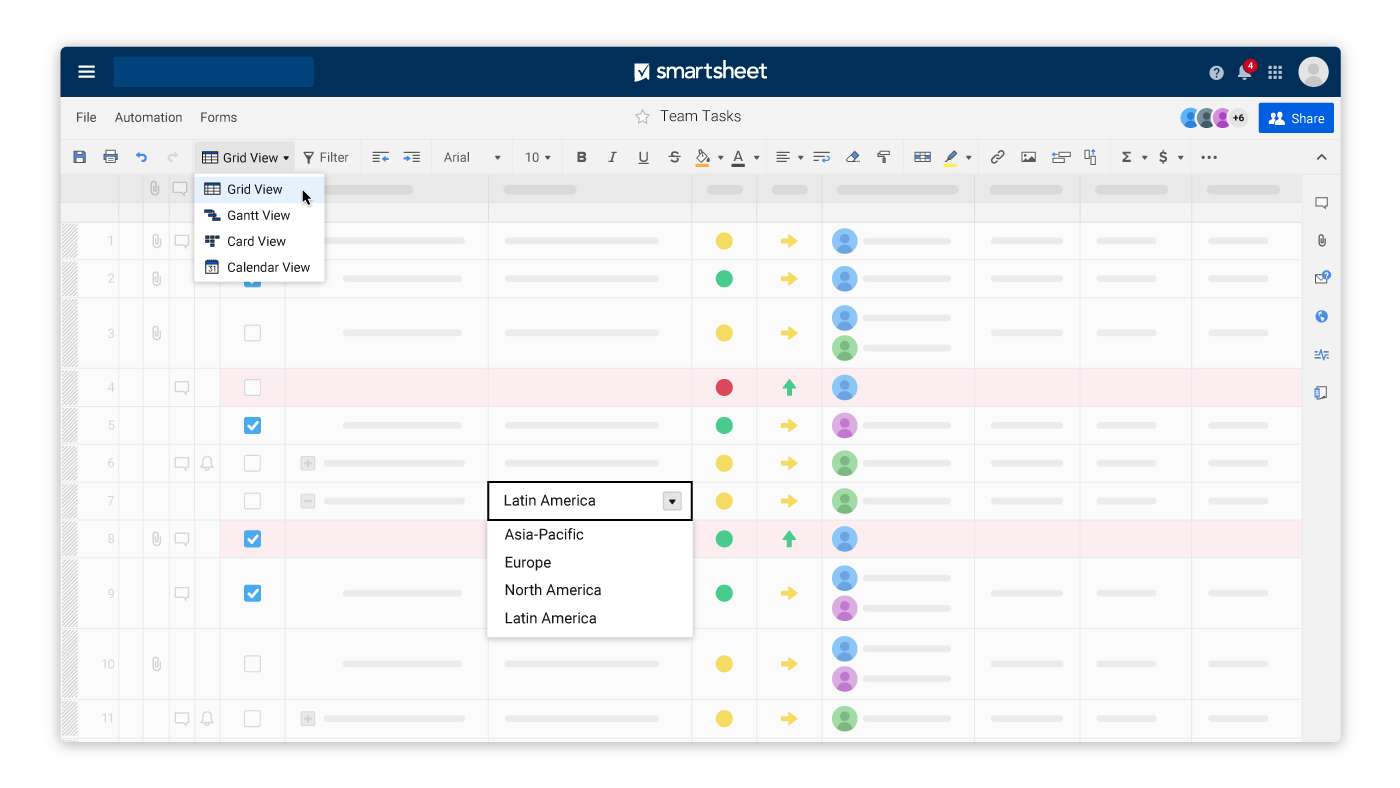Open publish globe icon in right sidebar
1400x788 pixels.
point(1321,316)
